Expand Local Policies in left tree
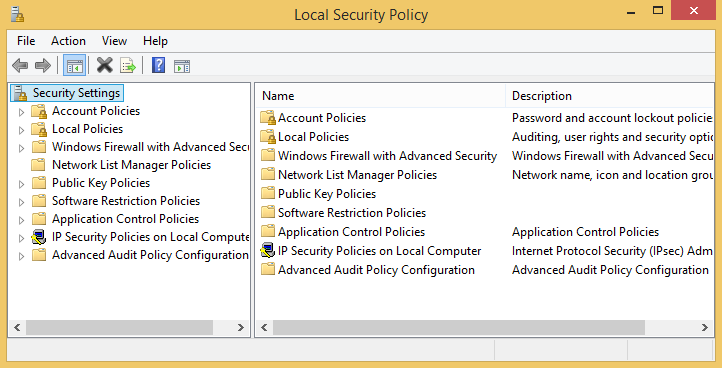The width and height of the screenshot is (722, 368). click(21, 130)
